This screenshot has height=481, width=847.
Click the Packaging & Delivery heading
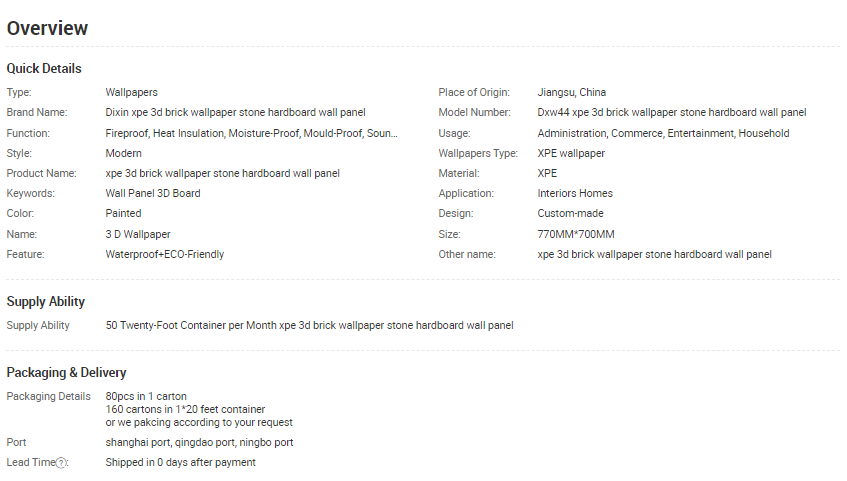tap(66, 372)
